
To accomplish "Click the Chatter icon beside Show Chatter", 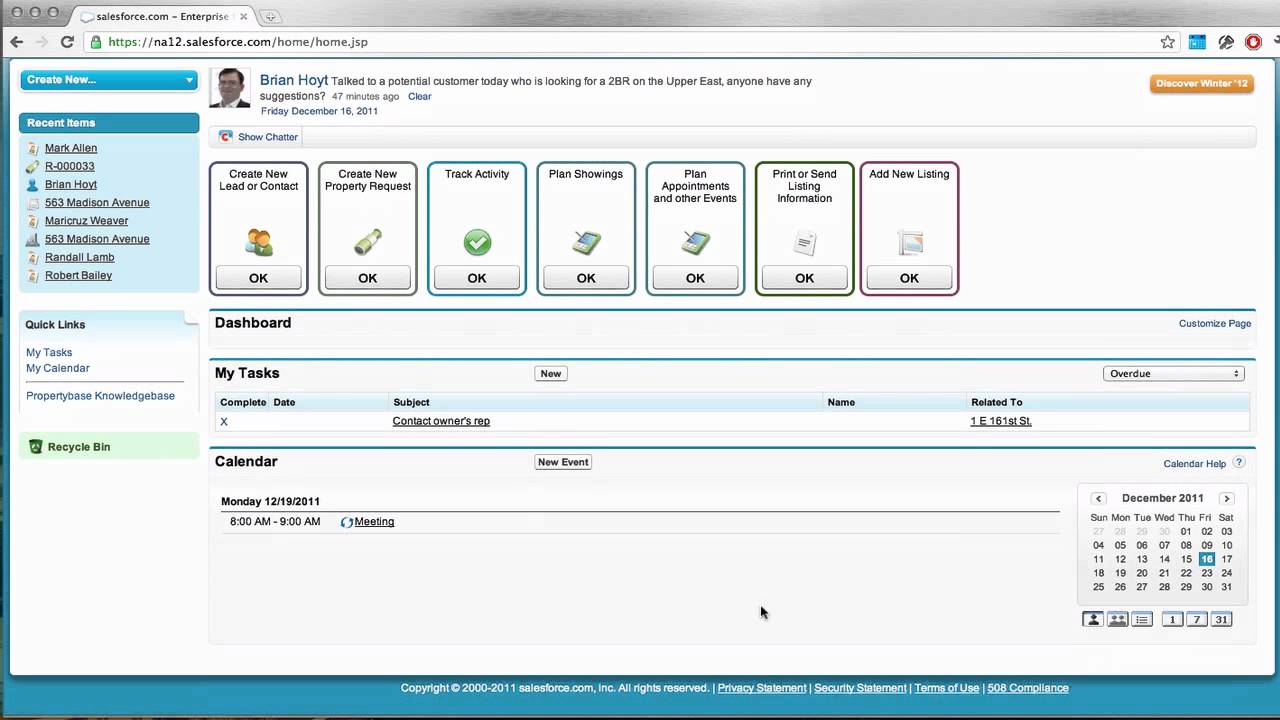I will 226,137.
